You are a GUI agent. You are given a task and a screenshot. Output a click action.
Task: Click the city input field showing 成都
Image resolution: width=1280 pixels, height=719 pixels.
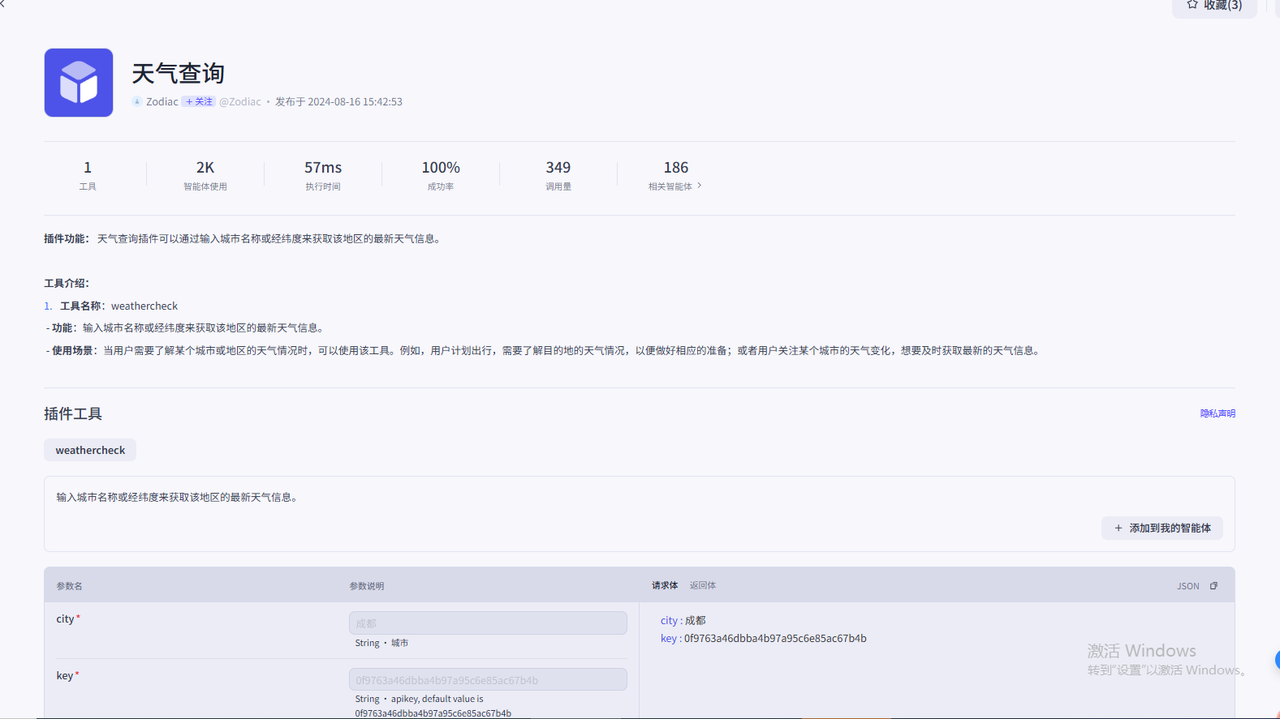pyautogui.click(x=488, y=623)
